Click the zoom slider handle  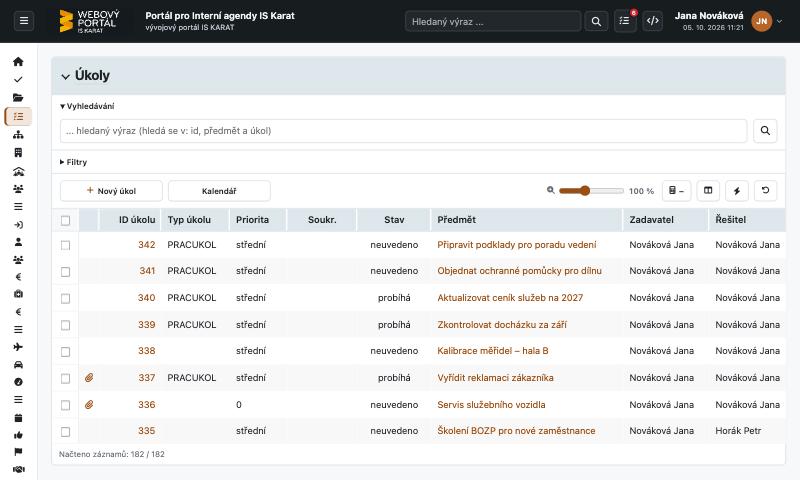coord(585,191)
